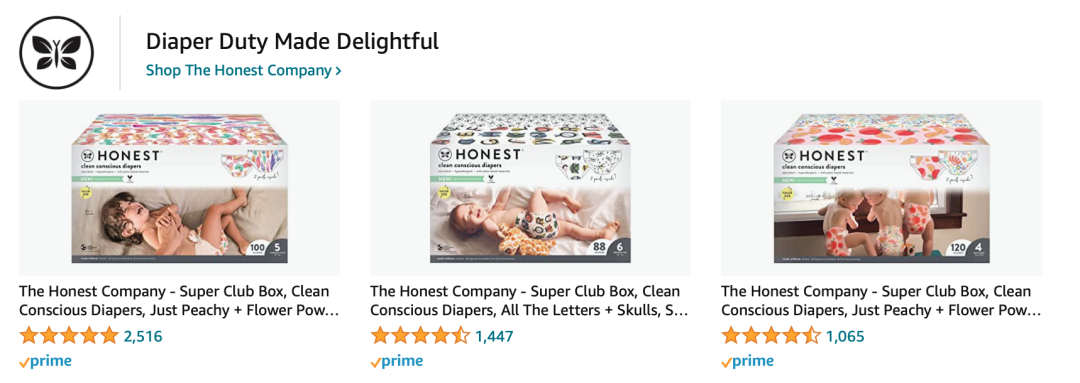1080x383 pixels.
Task: Click the Prime badge under third product
Action: click(747, 362)
